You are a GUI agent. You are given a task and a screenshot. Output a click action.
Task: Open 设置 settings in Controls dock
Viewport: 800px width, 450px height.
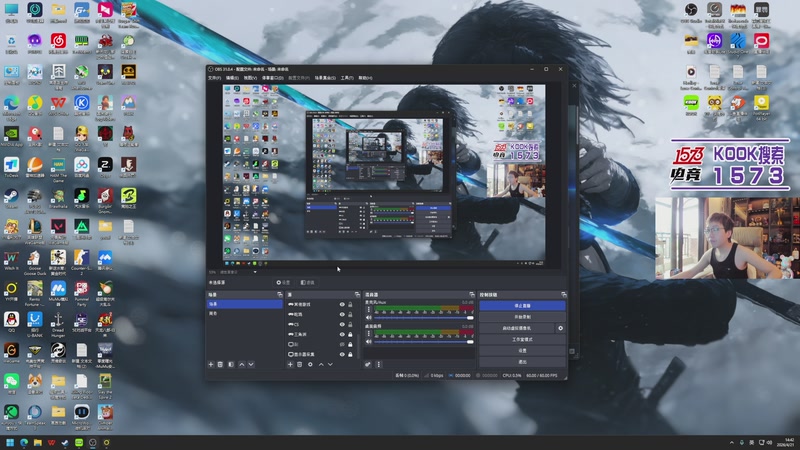coord(522,351)
